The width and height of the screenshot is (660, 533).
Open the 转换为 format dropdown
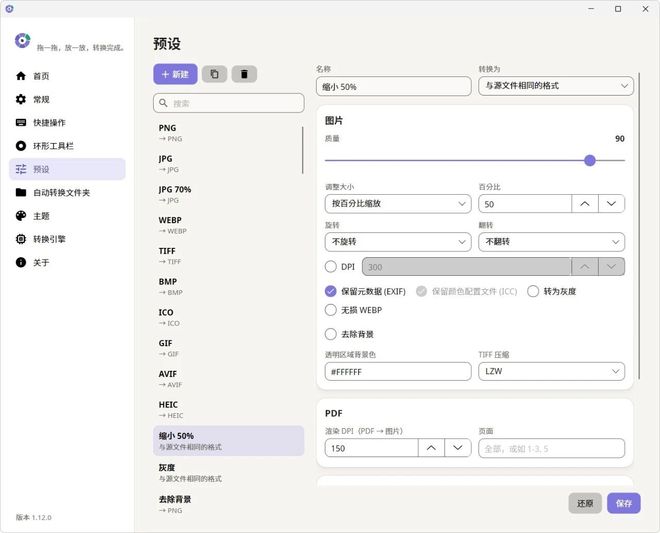(x=556, y=86)
